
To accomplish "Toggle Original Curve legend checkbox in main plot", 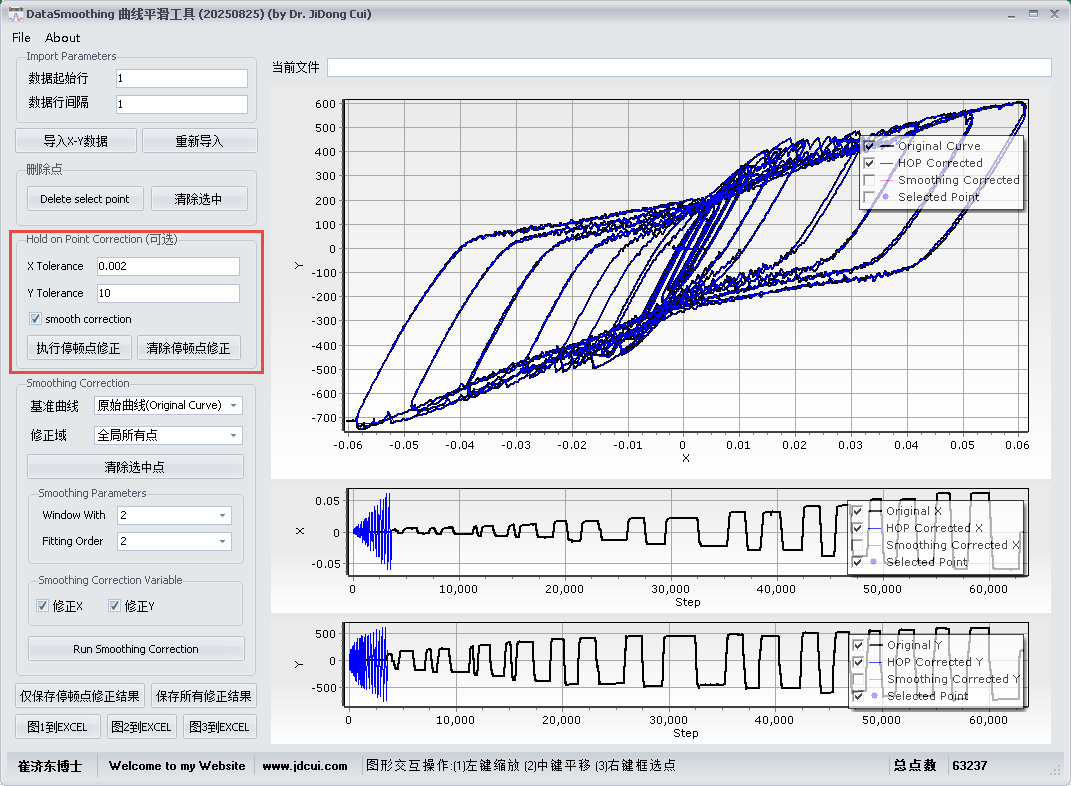I will 869,146.
